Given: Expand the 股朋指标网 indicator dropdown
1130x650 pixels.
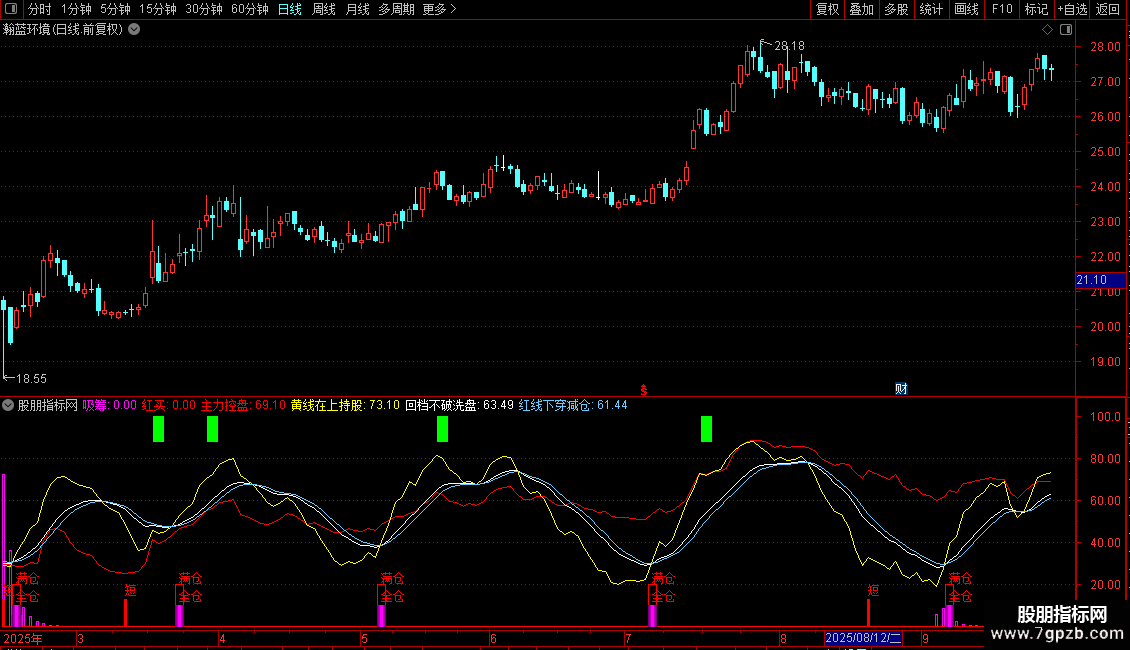Looking at the screenshot, I should click(8, 405).
